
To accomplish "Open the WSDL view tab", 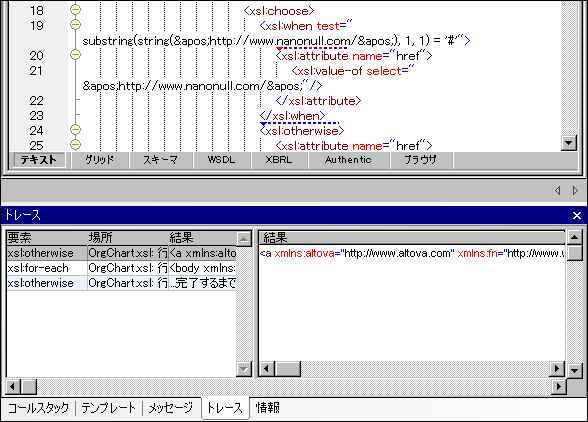I will 222,160.
